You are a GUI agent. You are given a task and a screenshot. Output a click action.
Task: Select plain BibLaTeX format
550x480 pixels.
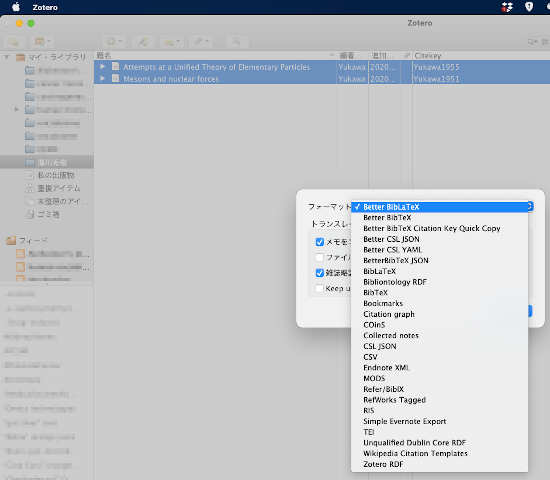(439, 271)
